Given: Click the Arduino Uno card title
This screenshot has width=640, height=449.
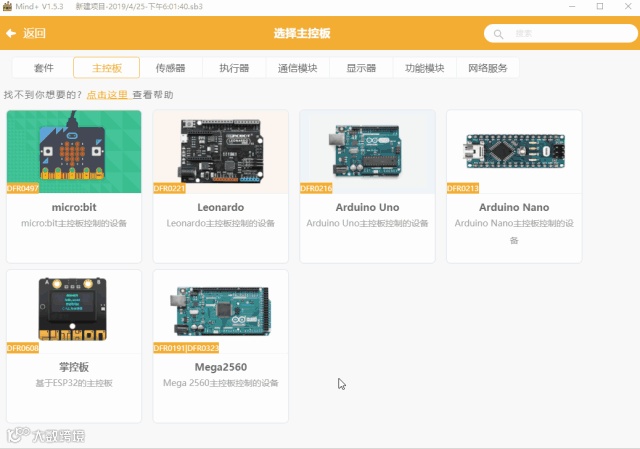Looking at the screenshot, I should click(367, 207).
